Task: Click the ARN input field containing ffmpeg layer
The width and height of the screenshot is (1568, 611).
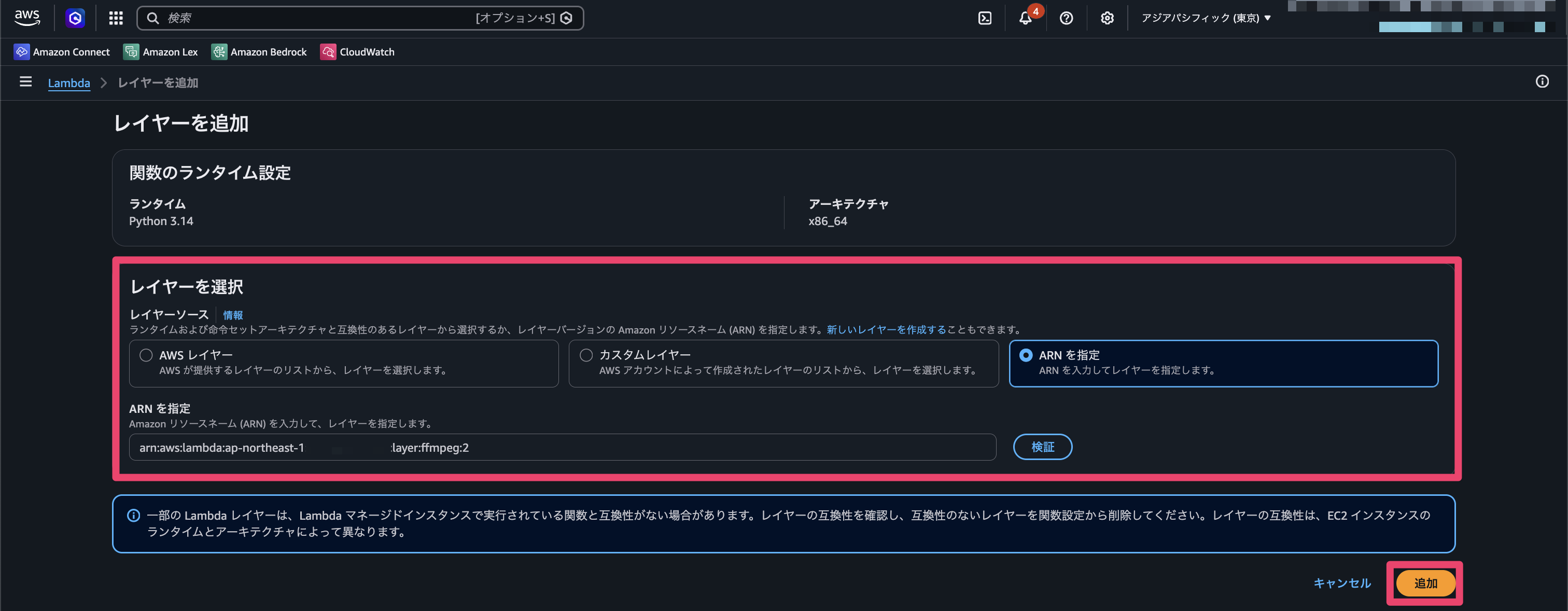Action: click(x=562, y=447)
